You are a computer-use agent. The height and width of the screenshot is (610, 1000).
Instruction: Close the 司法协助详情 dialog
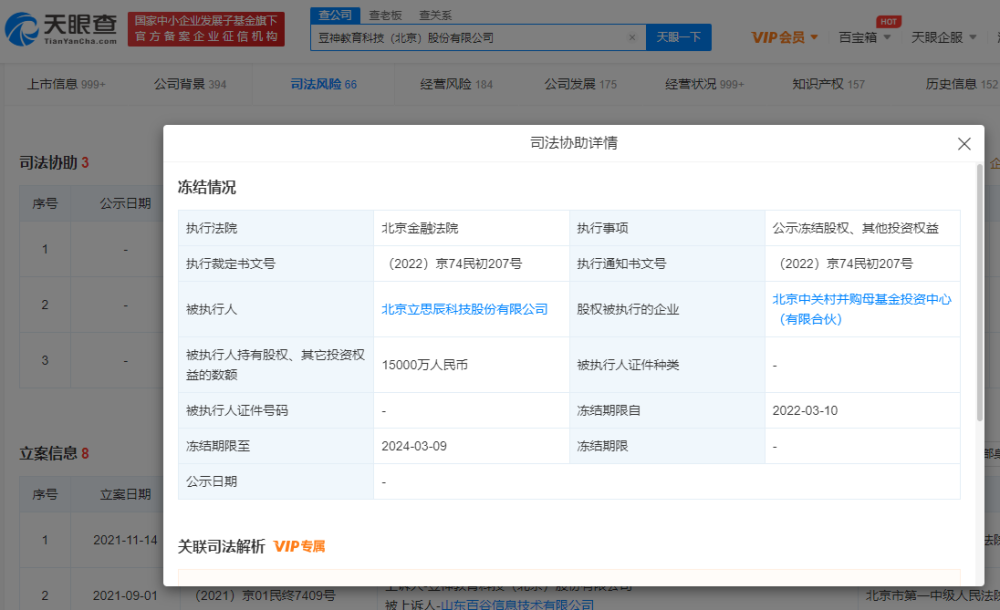[x=964, y=144]
